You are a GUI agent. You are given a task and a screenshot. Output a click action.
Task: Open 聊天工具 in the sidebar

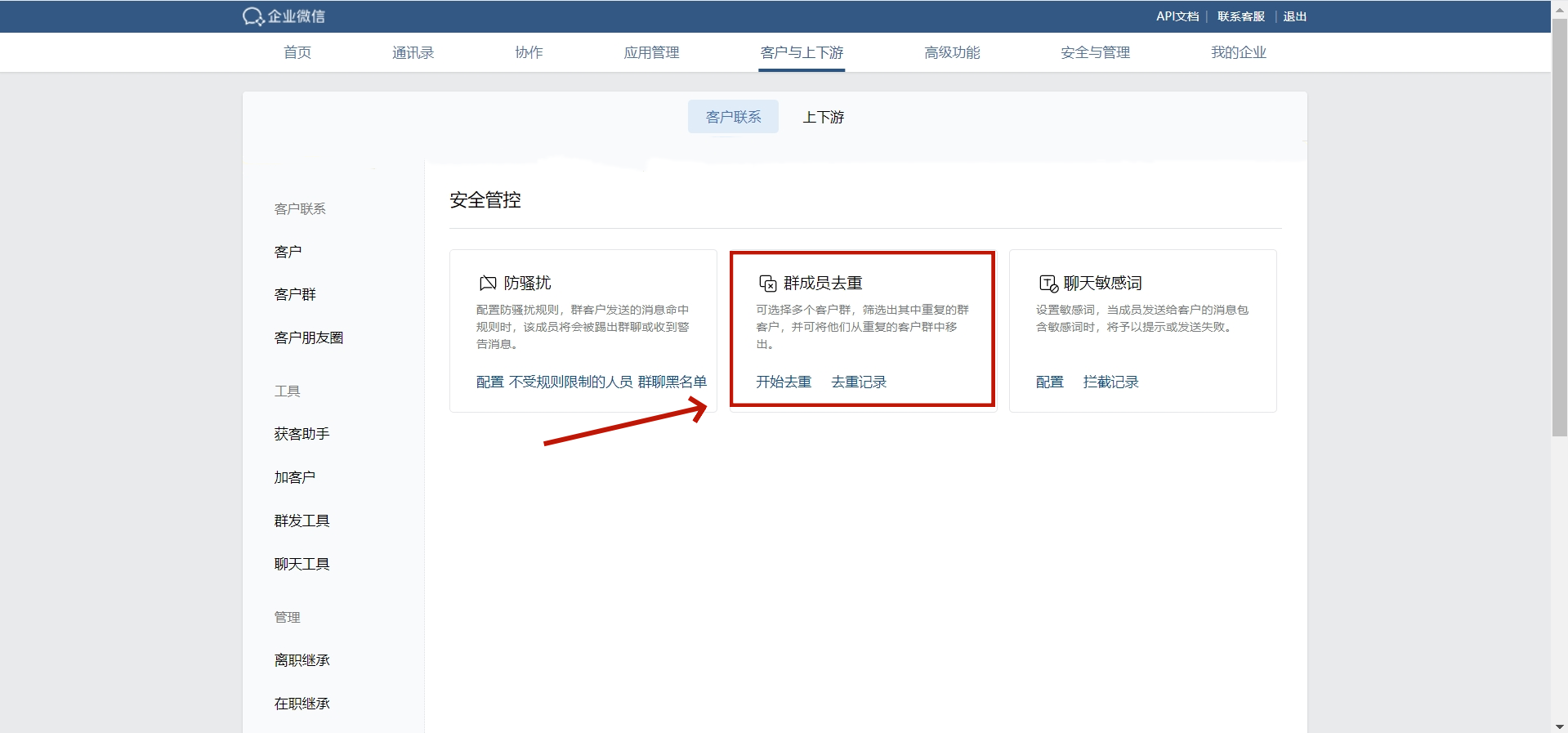click(302, 564)
